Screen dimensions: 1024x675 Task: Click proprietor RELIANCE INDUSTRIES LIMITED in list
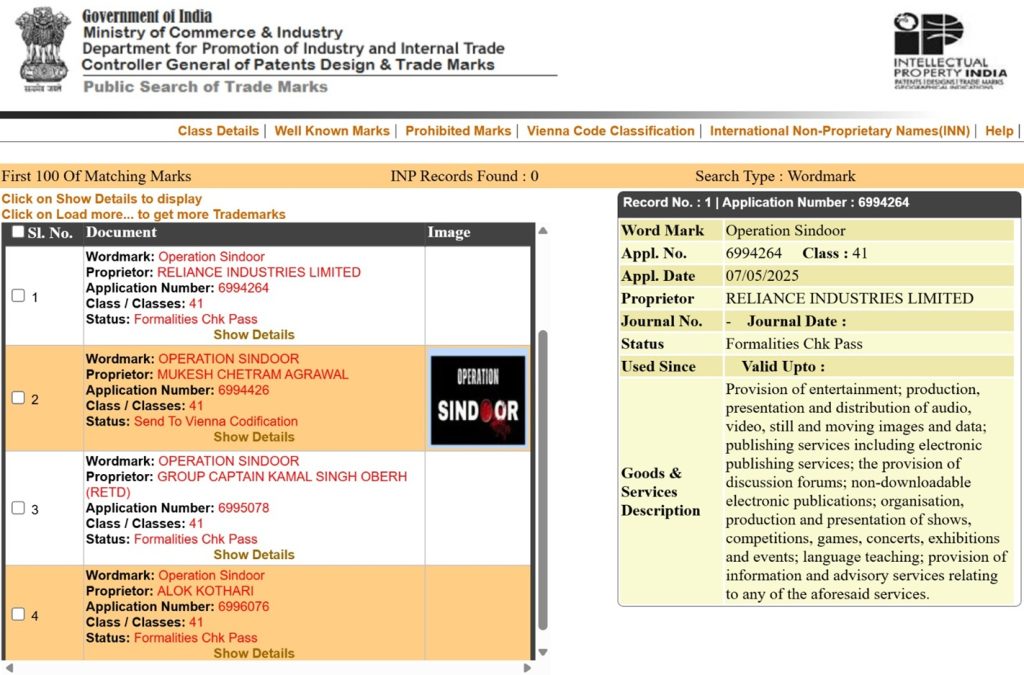tap(259, 272)
